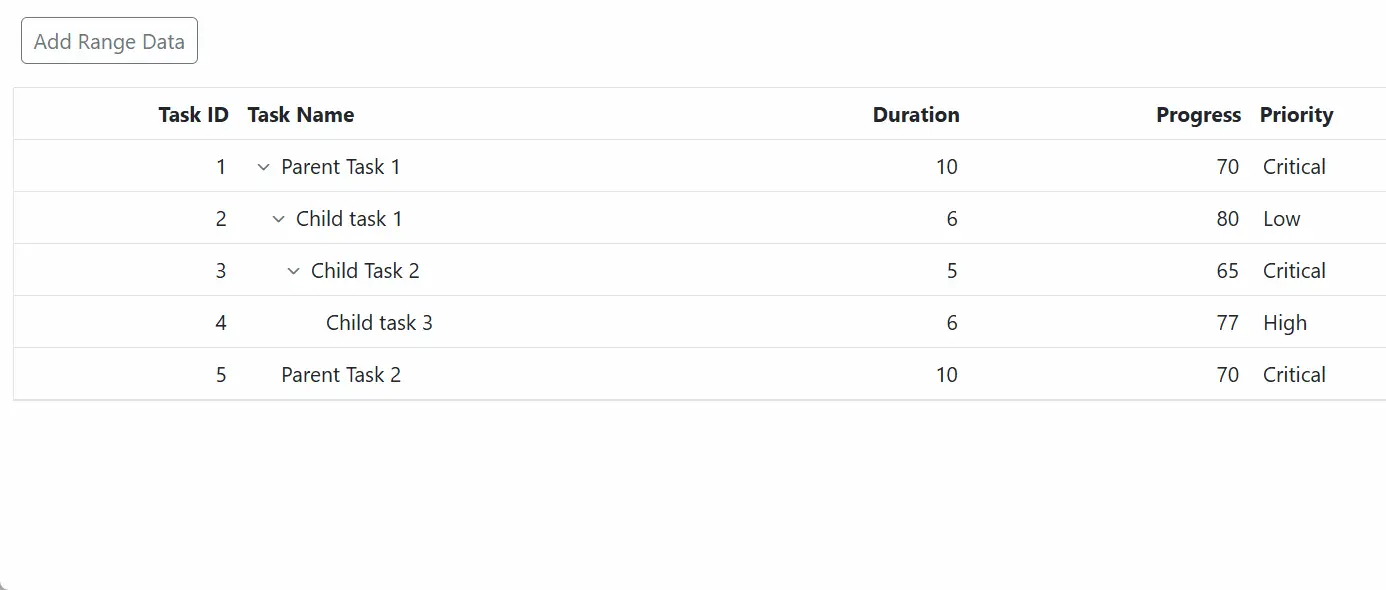Collapse the Child Task 2 node

tap(293, 270)
